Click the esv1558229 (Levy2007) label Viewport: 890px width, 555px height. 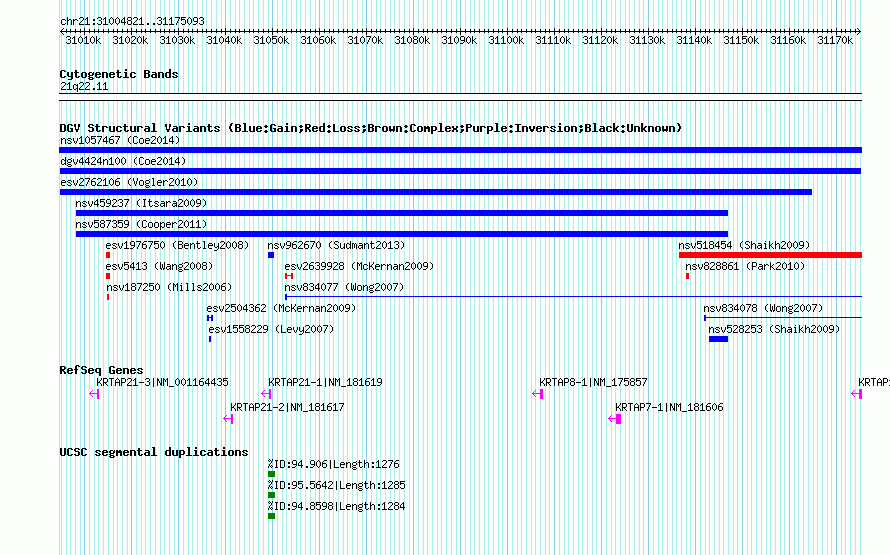(x=271, y=329)
